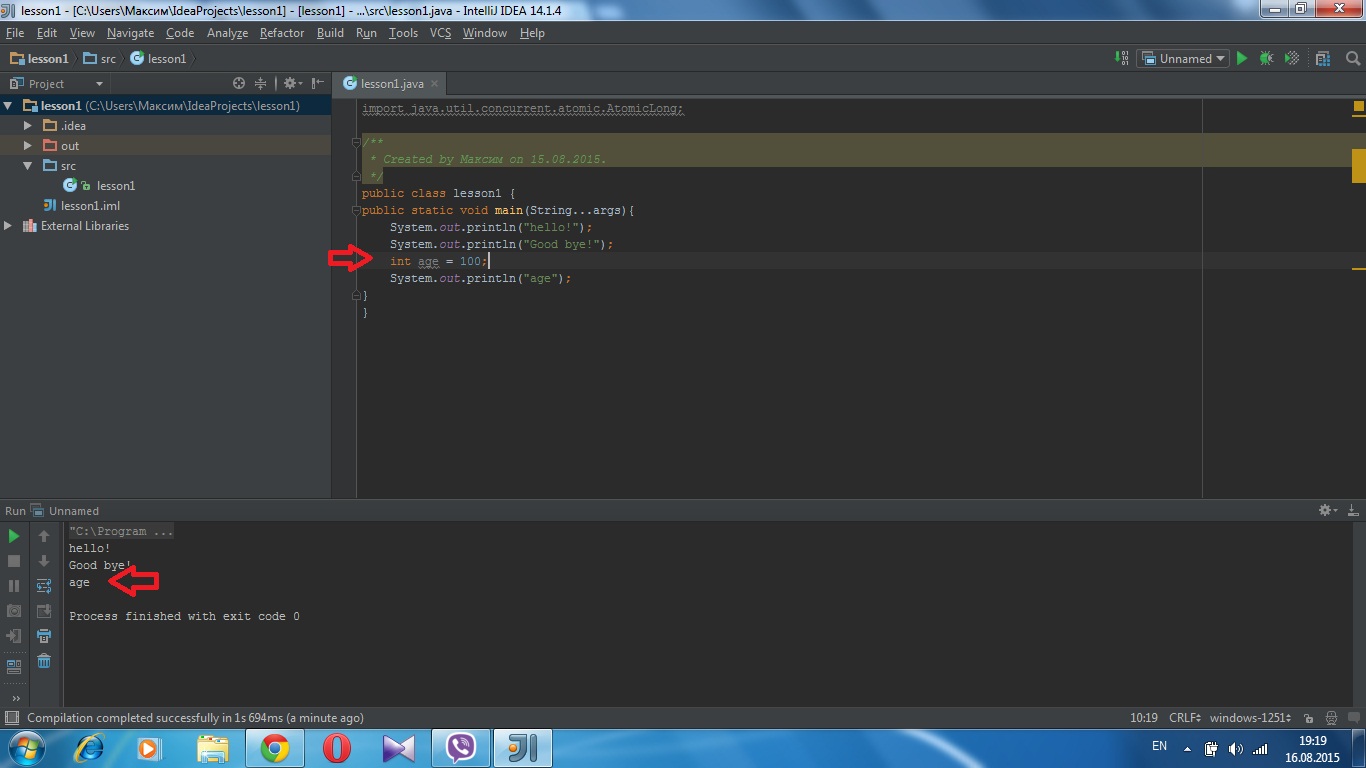Expand the .idea folder in project tree

[28, 126]
